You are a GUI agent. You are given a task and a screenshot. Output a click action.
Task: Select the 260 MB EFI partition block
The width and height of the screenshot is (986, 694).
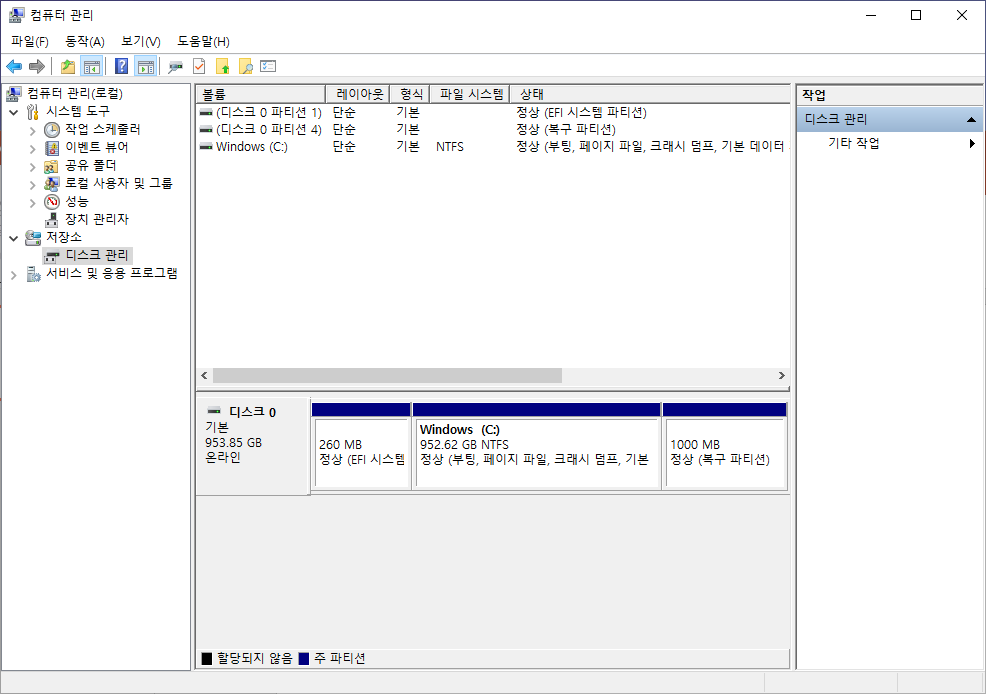click(361, 446)
